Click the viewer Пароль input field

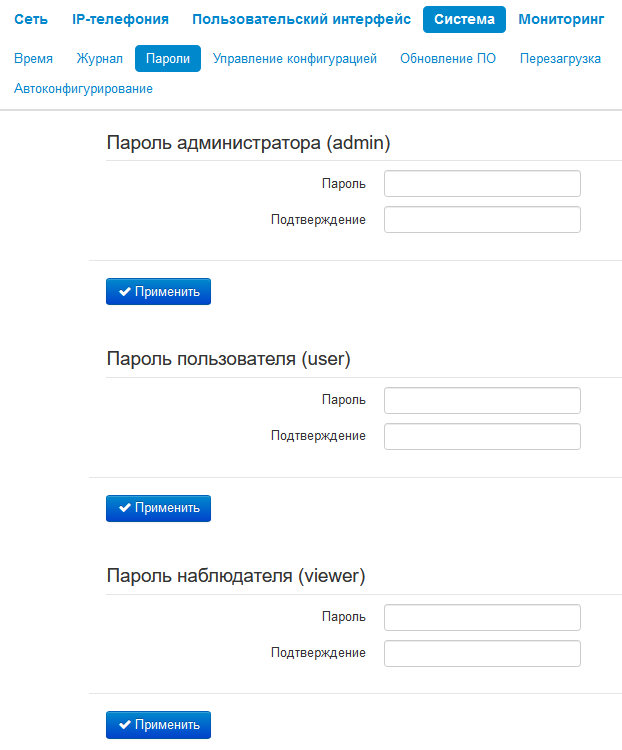coord(482,617)
